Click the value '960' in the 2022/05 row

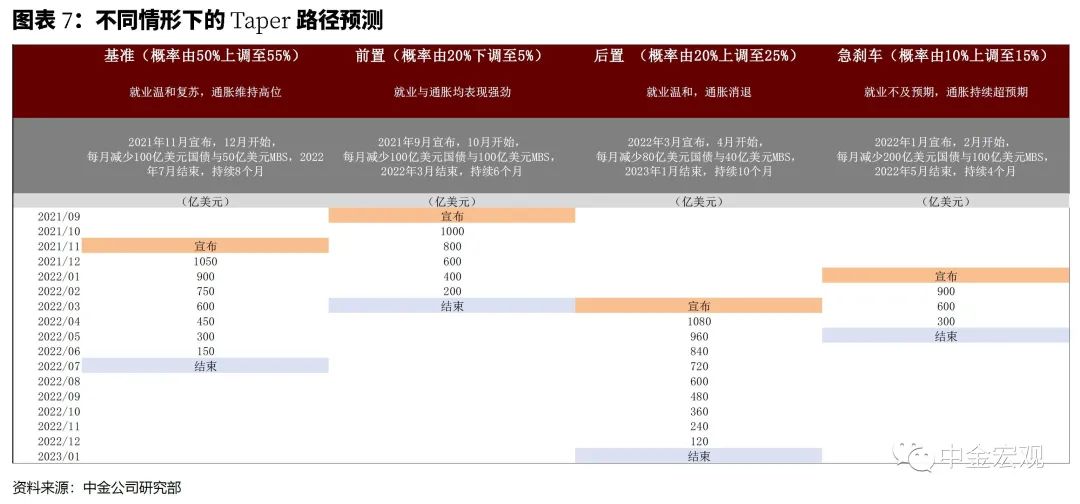[698, 336]
